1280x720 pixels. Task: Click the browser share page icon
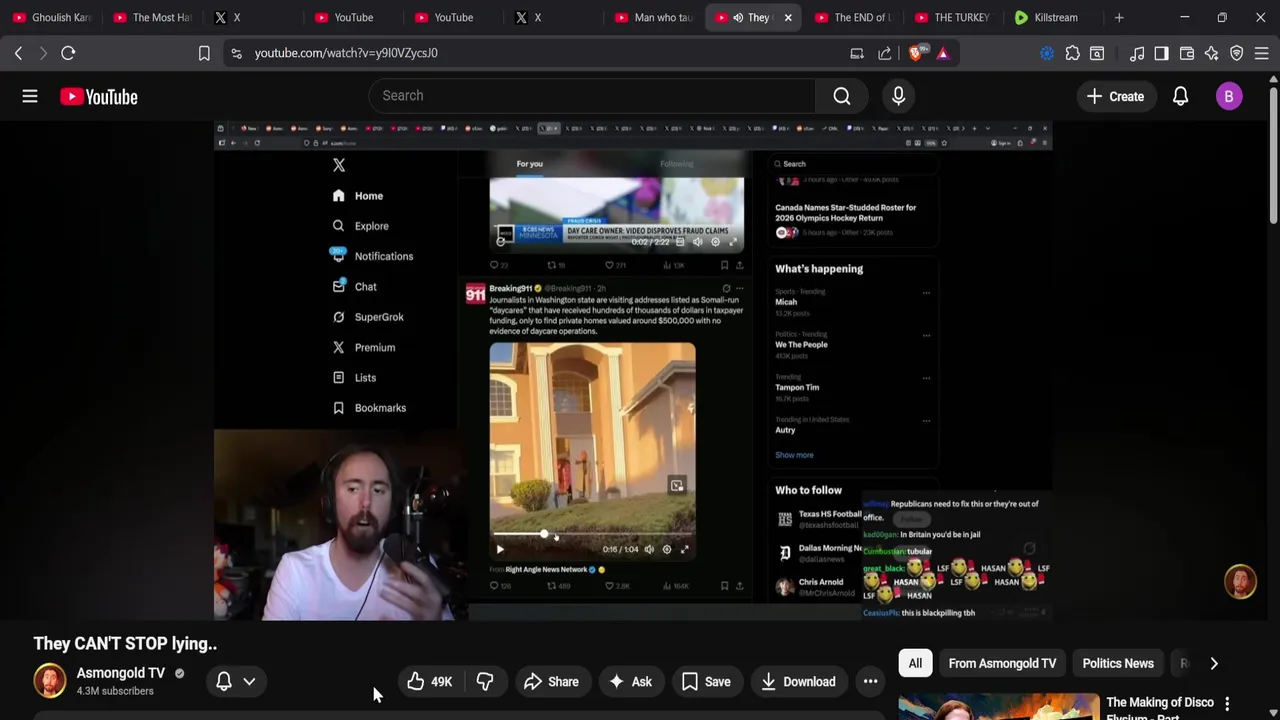(885, 53)
